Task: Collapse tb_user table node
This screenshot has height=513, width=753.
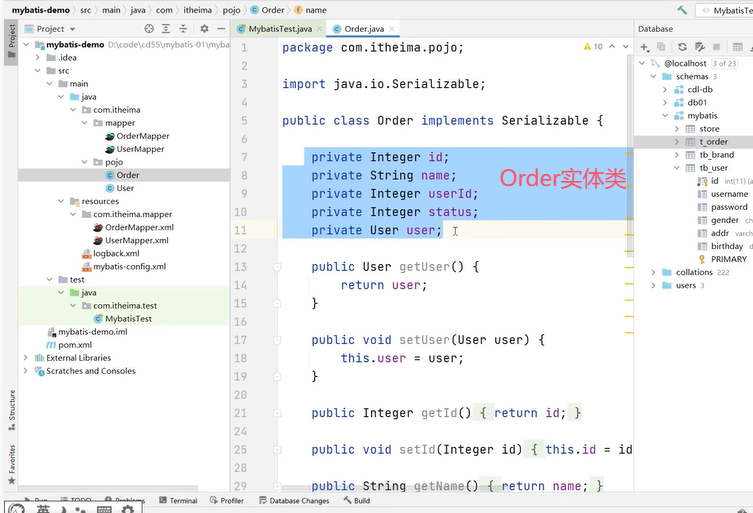Action: (677, 168)
